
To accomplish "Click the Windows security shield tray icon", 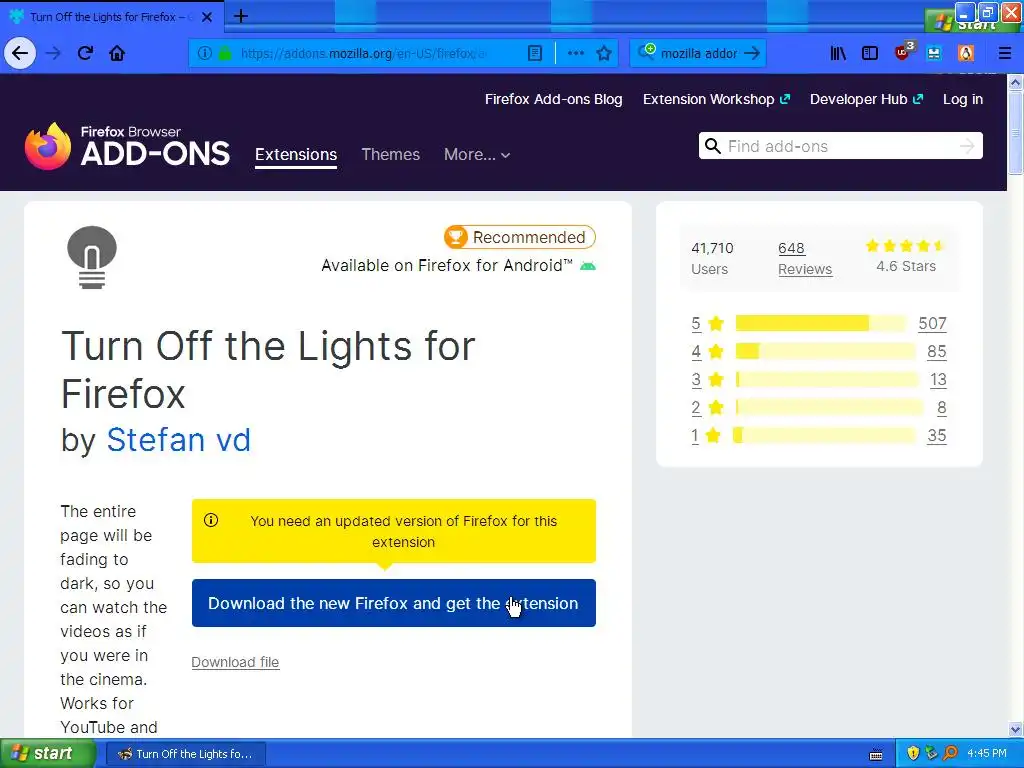I will tap(913, 753).
